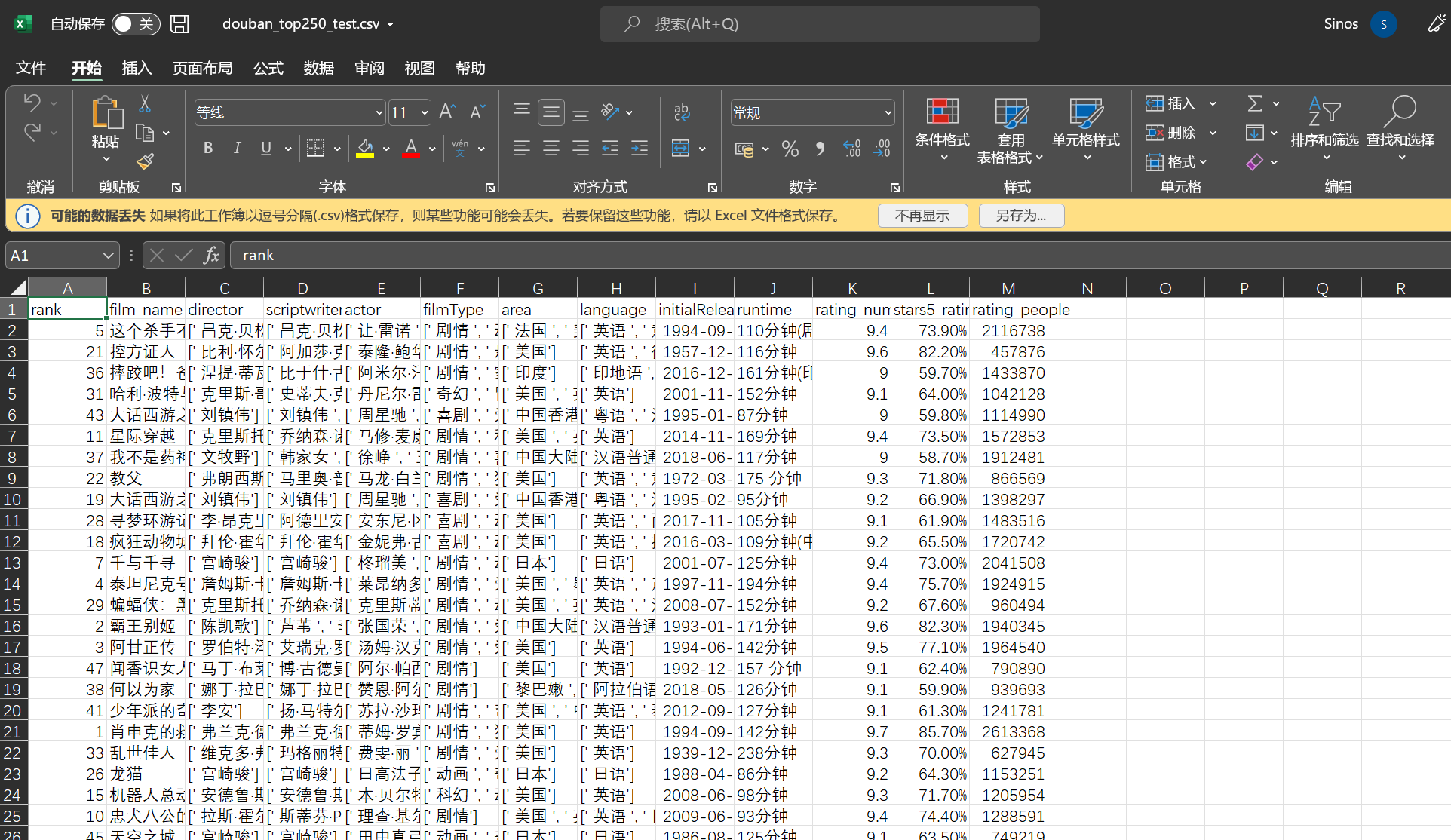Screen dimensions: 1451x840
Task: Click the insert function fx button
Action: pyautogui.click(x=212, y=256)
